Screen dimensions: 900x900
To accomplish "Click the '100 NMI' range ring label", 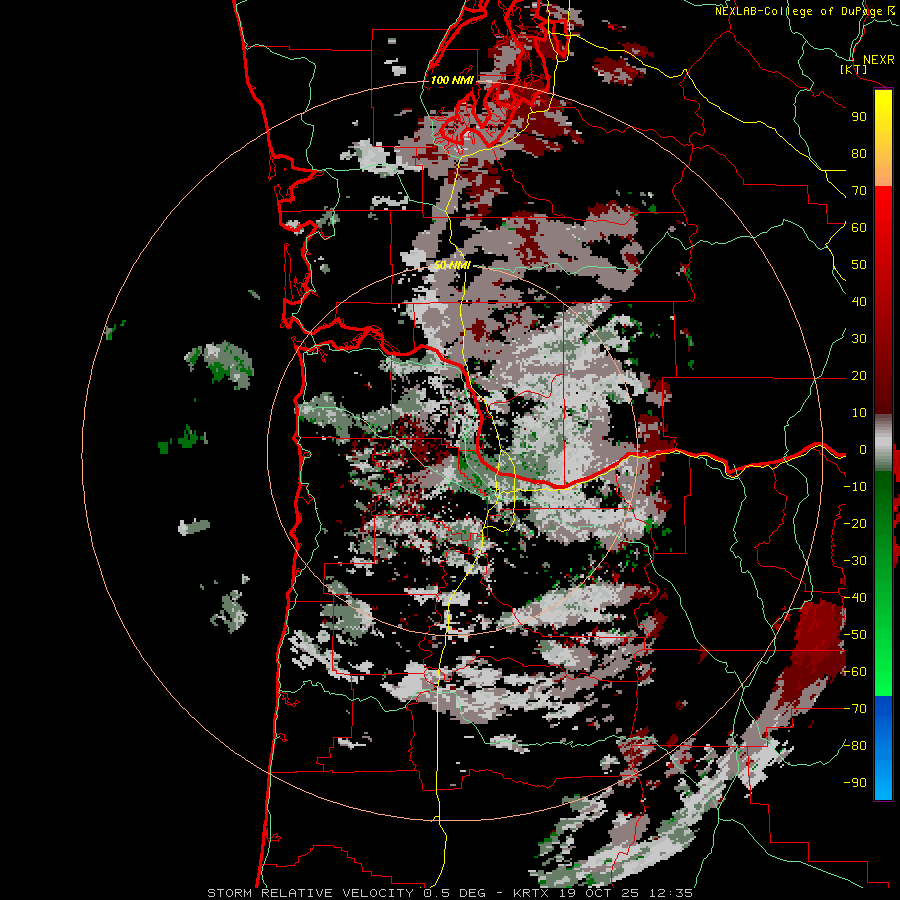I will tap(452, 80).
